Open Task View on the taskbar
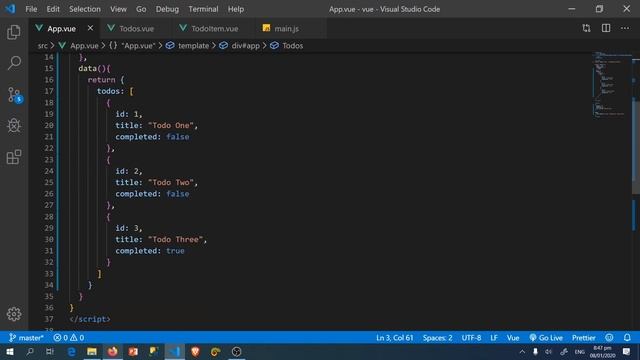Screen dimensions: 640x360 pos(50,351)
